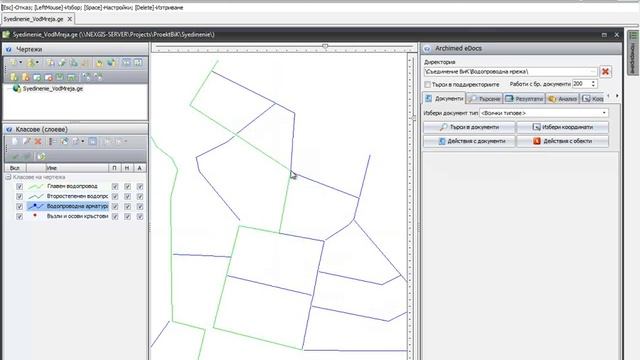Click the Действия с обекти button

coord(562,141)
